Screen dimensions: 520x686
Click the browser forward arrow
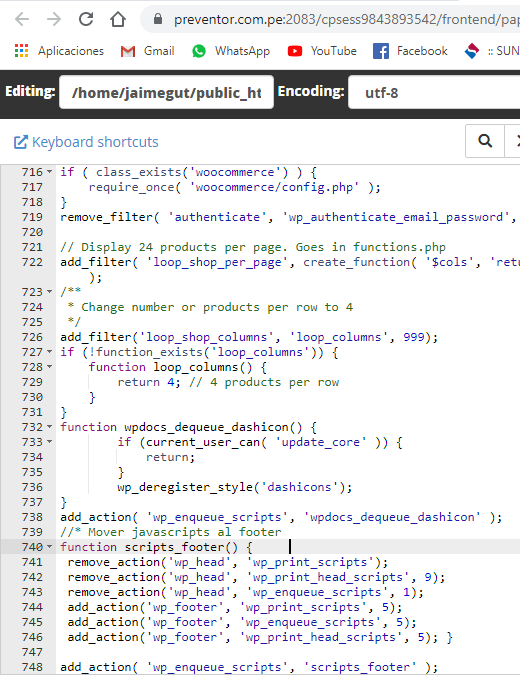click(x=54, y=19)
